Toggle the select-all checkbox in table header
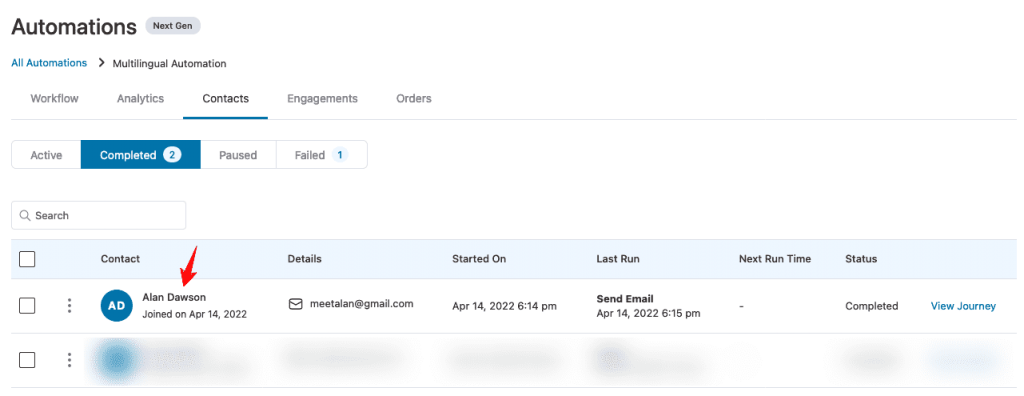The width and height of the screenshot is (1024, 396). click(x=27, y=259)
